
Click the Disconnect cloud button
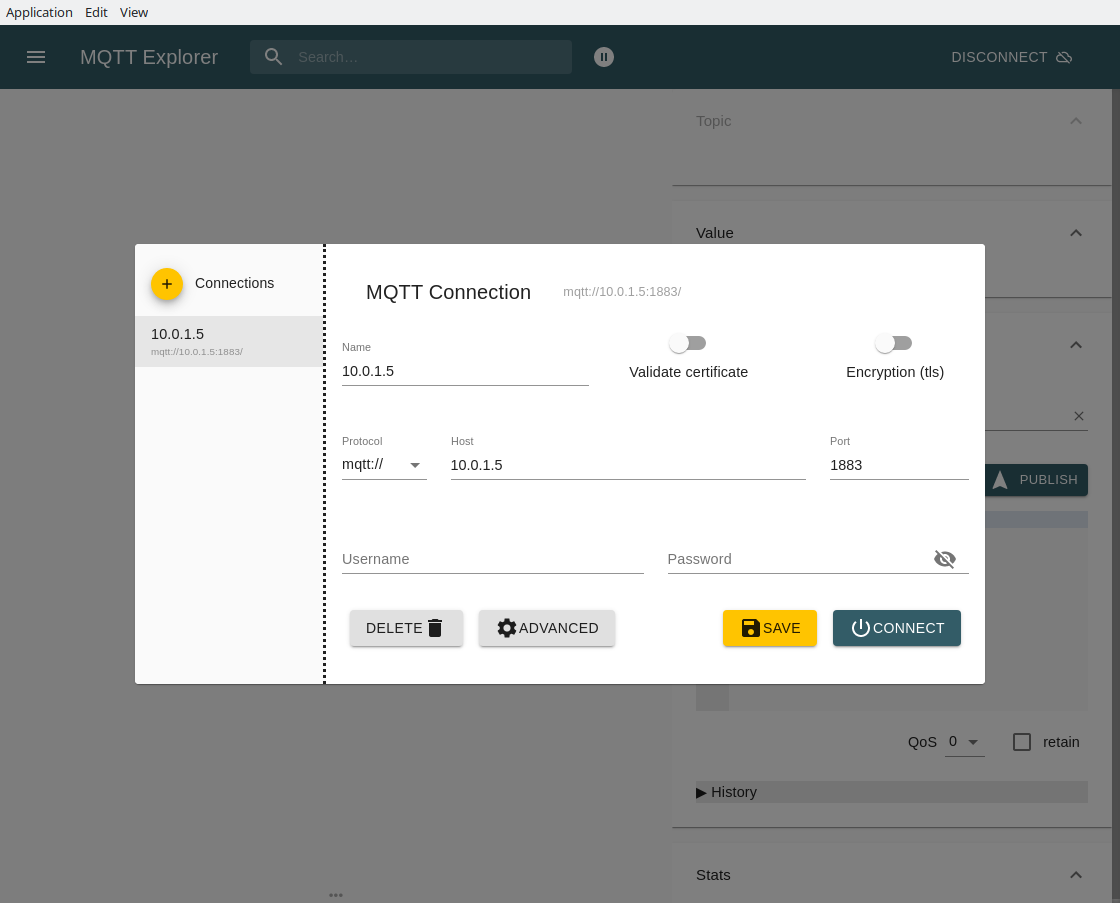[x=1011, y=57]
